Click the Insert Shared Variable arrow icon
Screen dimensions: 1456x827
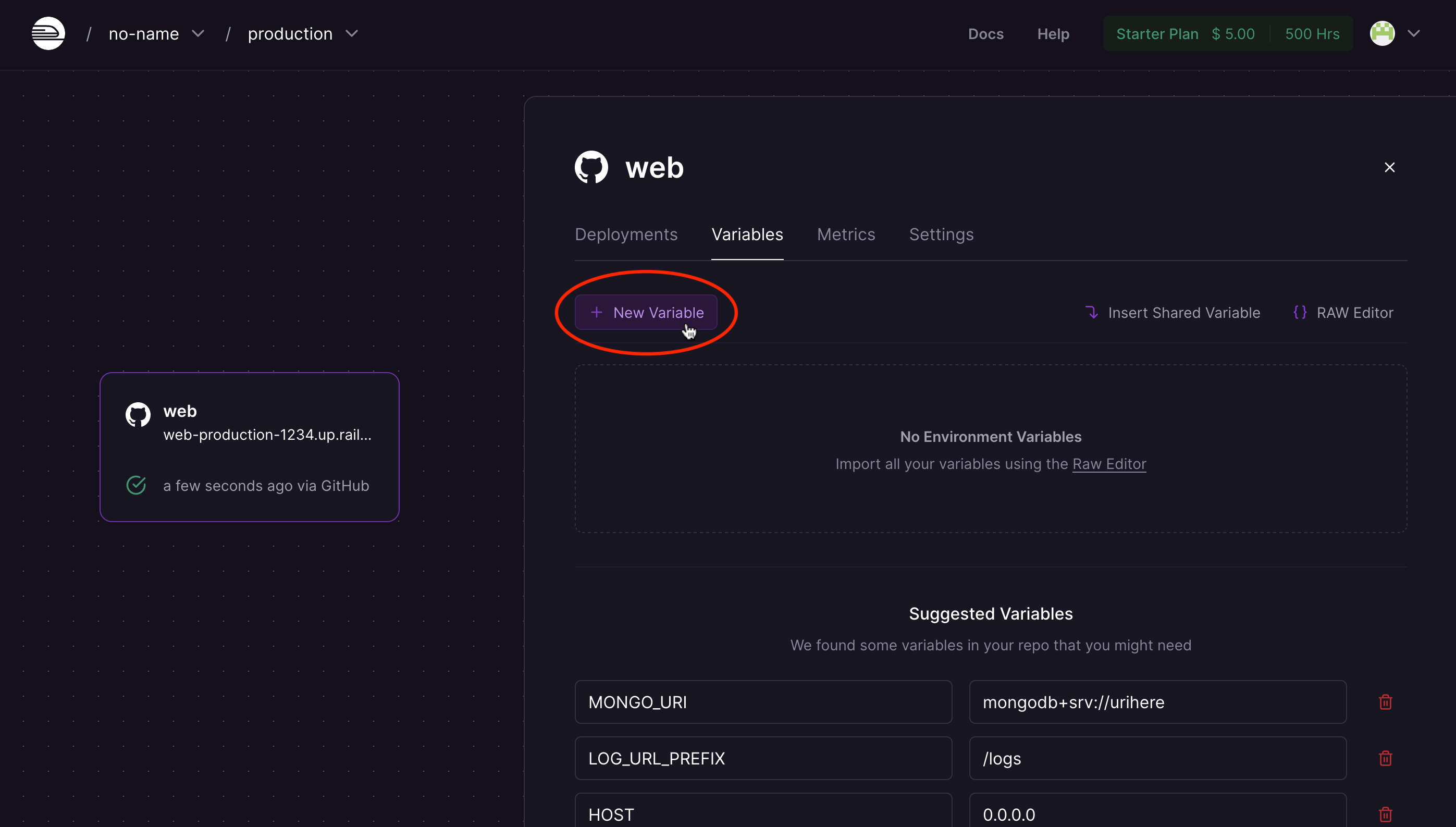tap(1093, 312)
